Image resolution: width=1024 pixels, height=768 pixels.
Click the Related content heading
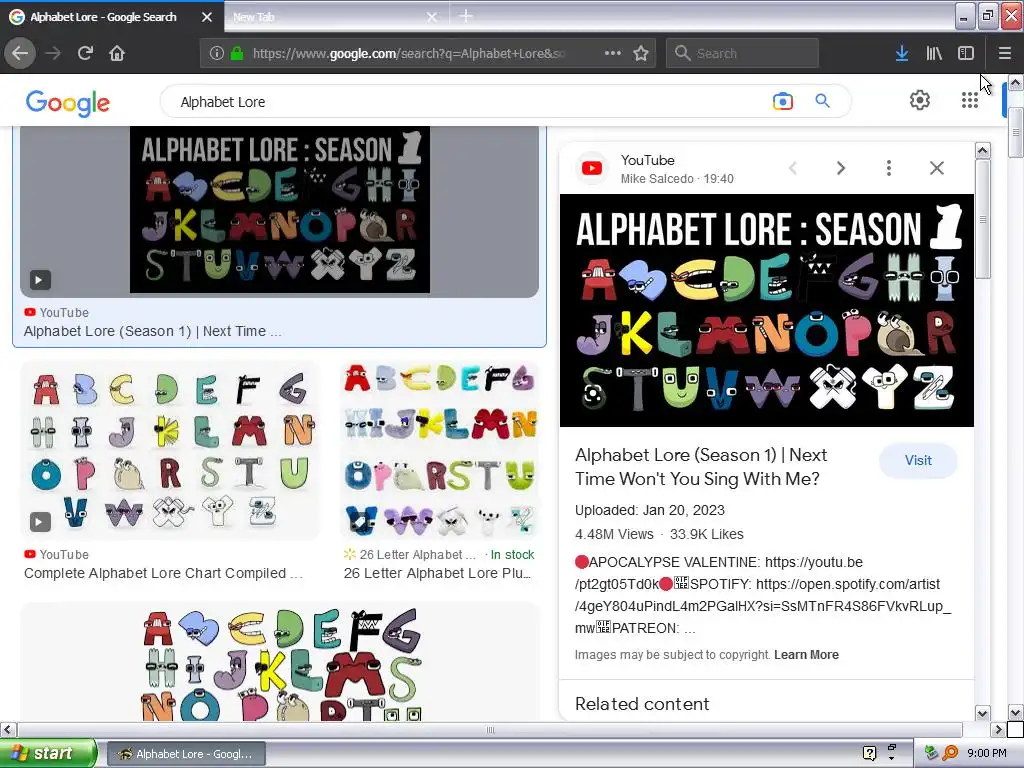point(642,704)
